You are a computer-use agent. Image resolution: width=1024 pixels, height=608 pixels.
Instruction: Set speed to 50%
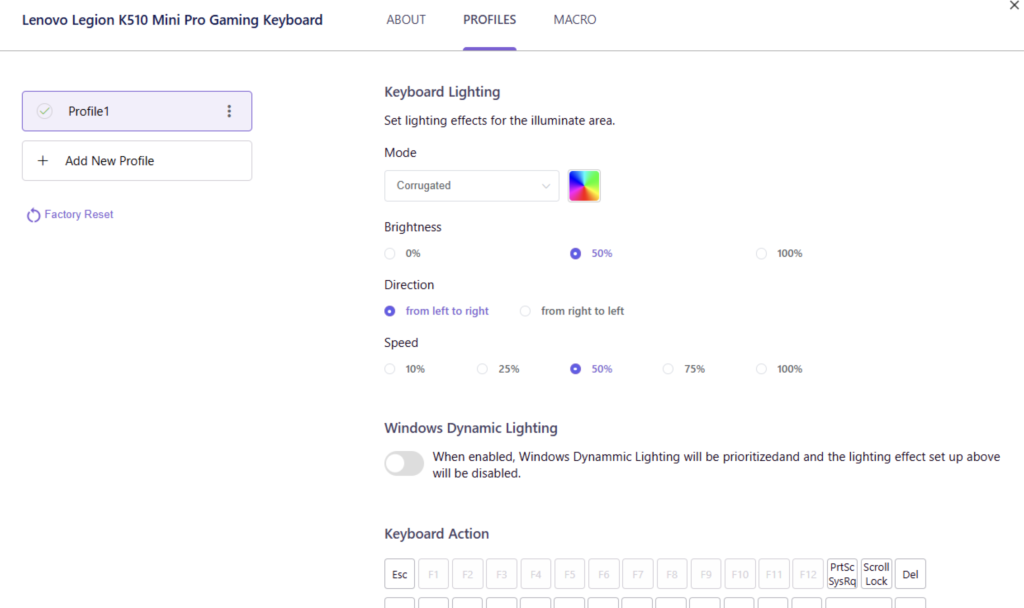[575, 369]
